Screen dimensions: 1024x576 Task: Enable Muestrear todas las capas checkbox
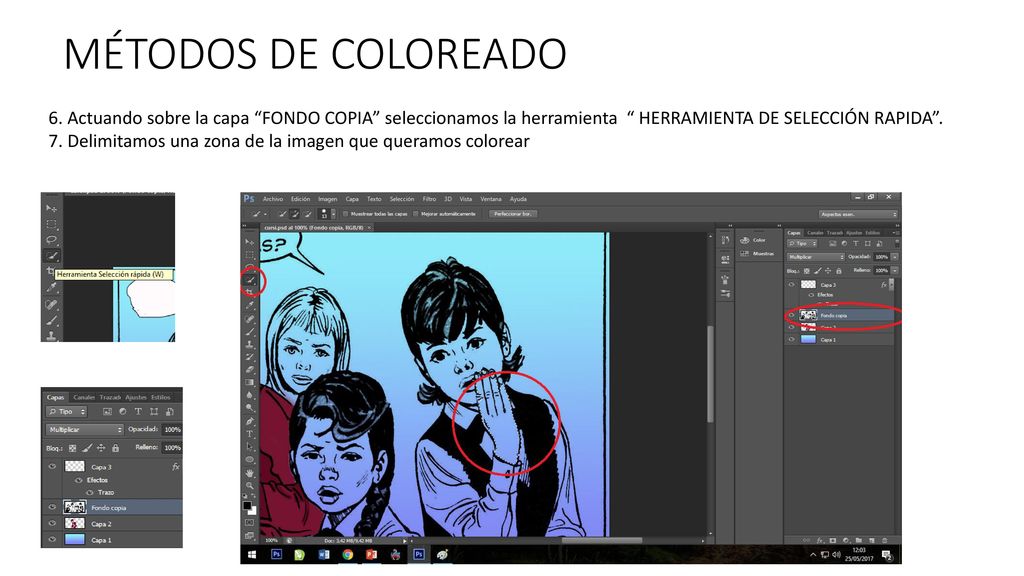click(x=345, y=214)
